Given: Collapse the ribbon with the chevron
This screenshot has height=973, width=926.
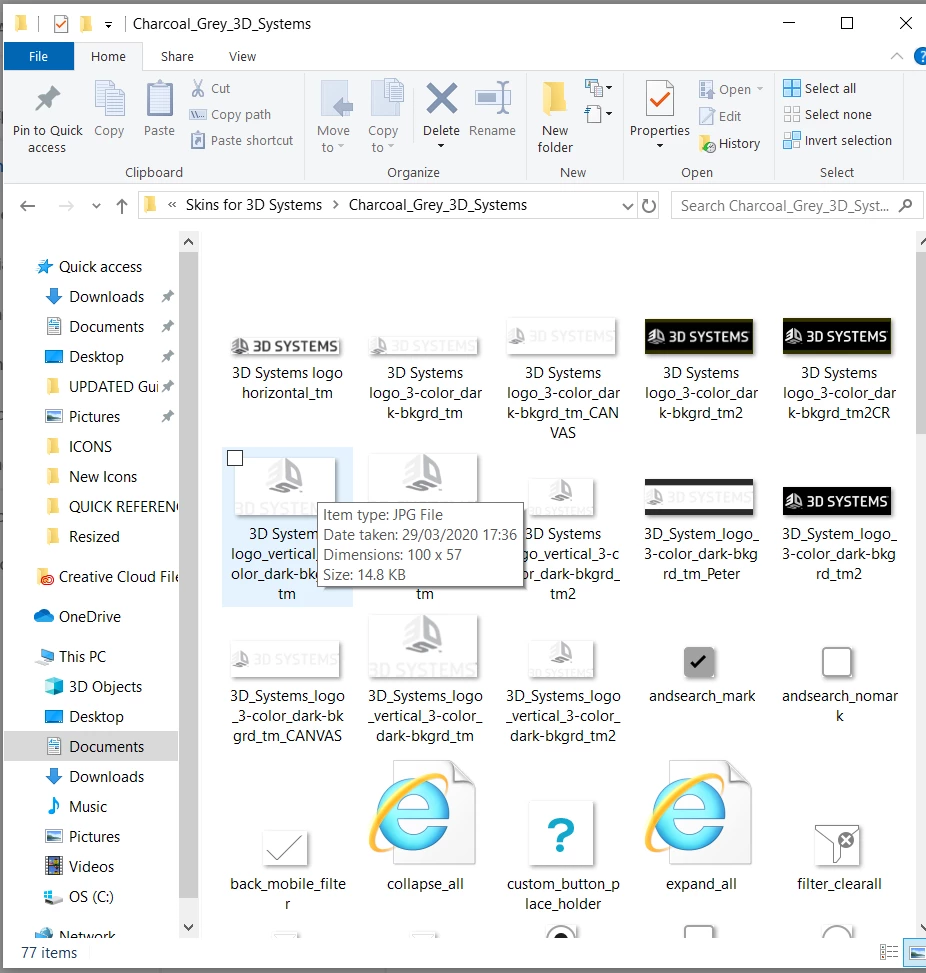Looking at the screenshot, I should pos(896,56).
